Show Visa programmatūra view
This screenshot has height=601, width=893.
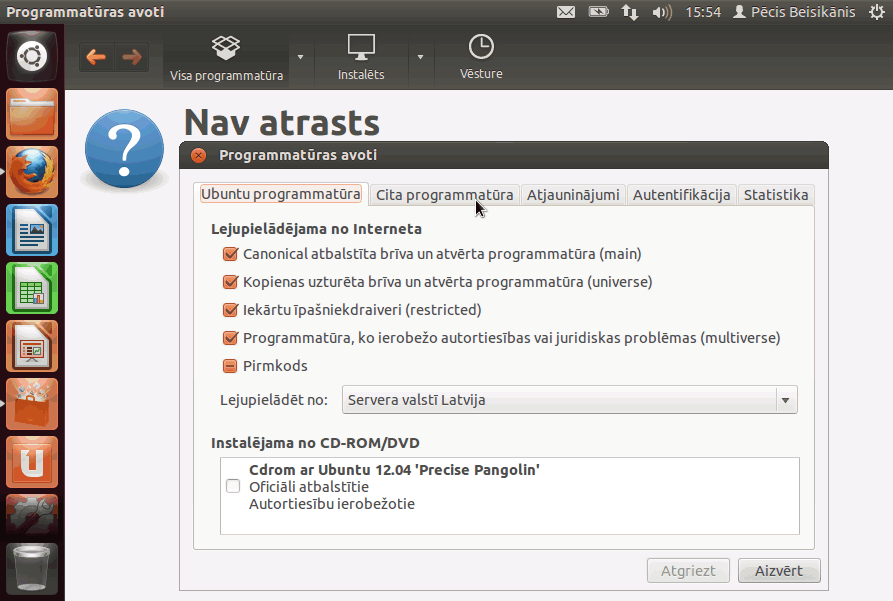(x=226, y=58)
